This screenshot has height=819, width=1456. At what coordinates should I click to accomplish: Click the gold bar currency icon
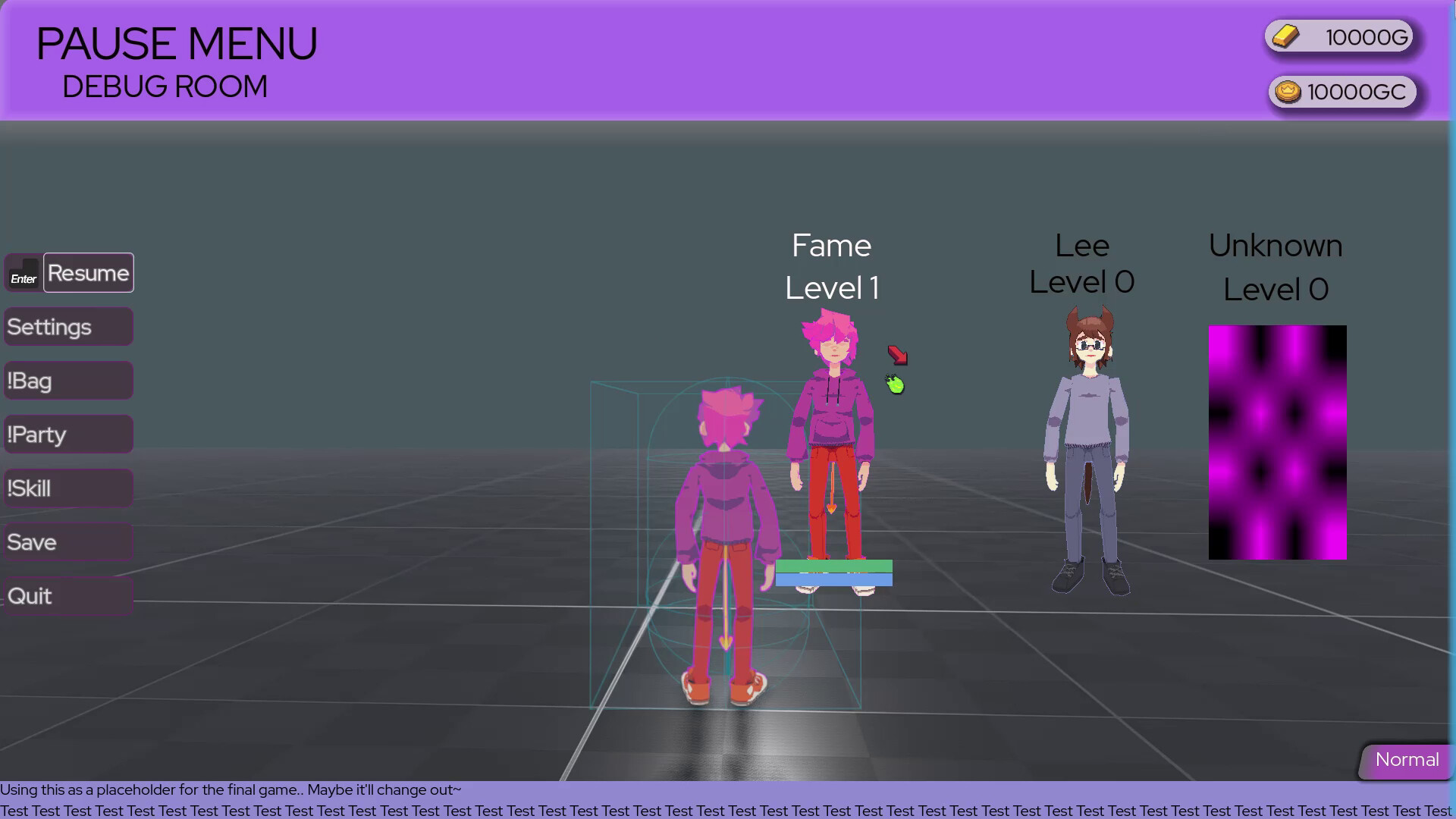click(1285, 36)
